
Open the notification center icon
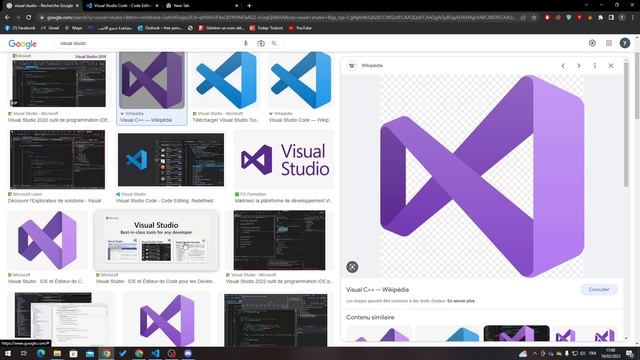[630, 353]
